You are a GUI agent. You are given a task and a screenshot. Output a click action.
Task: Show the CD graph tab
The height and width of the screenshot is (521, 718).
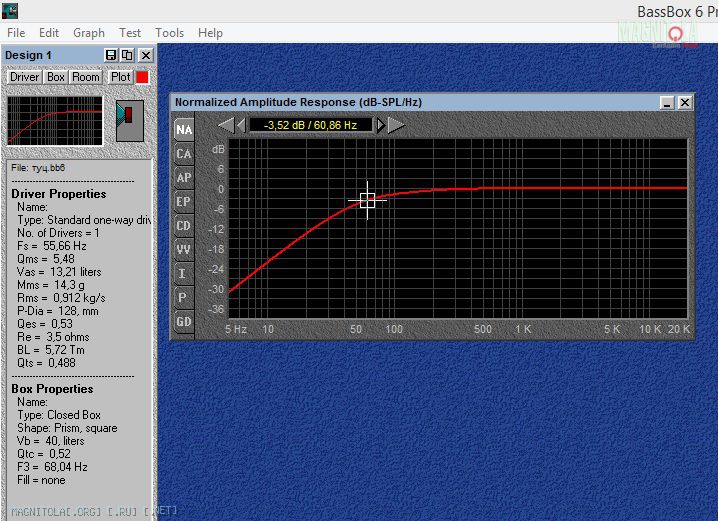point(183,226)
